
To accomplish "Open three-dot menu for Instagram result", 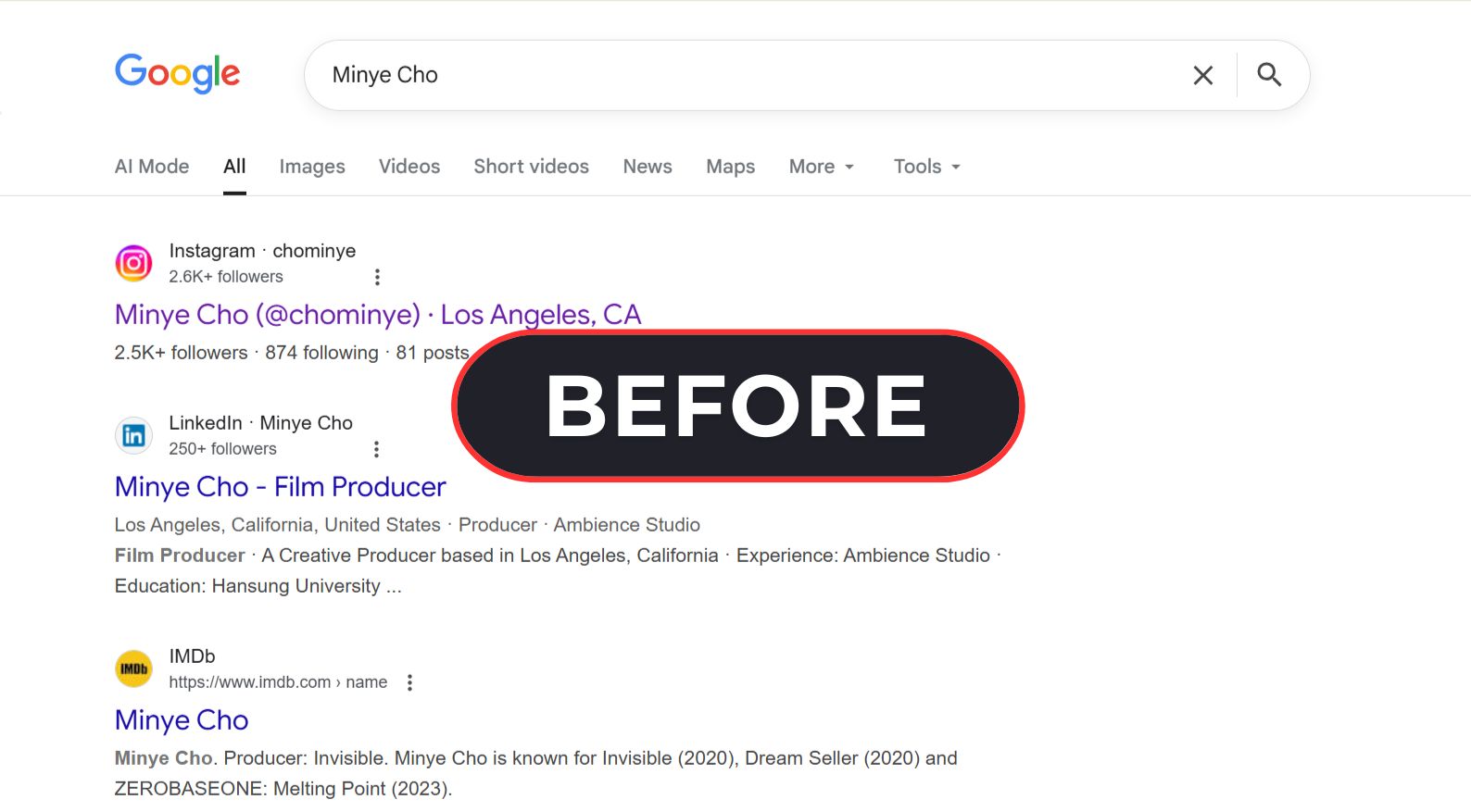I will pyautogui.click(x=377, y=277).
